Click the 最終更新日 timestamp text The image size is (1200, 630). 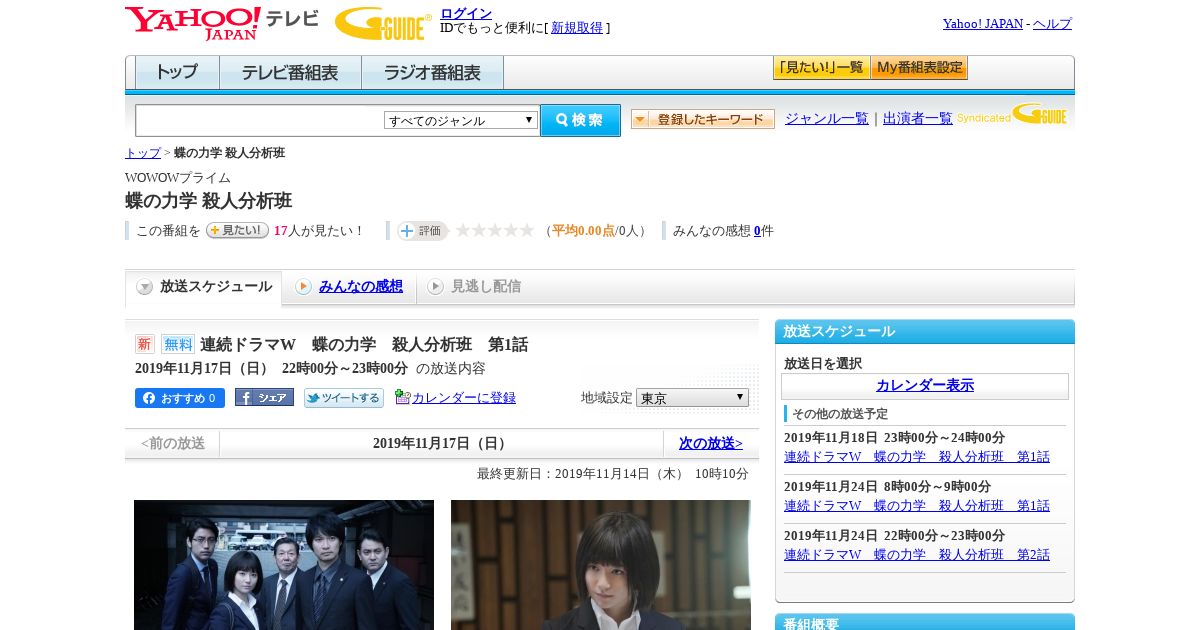613,474
